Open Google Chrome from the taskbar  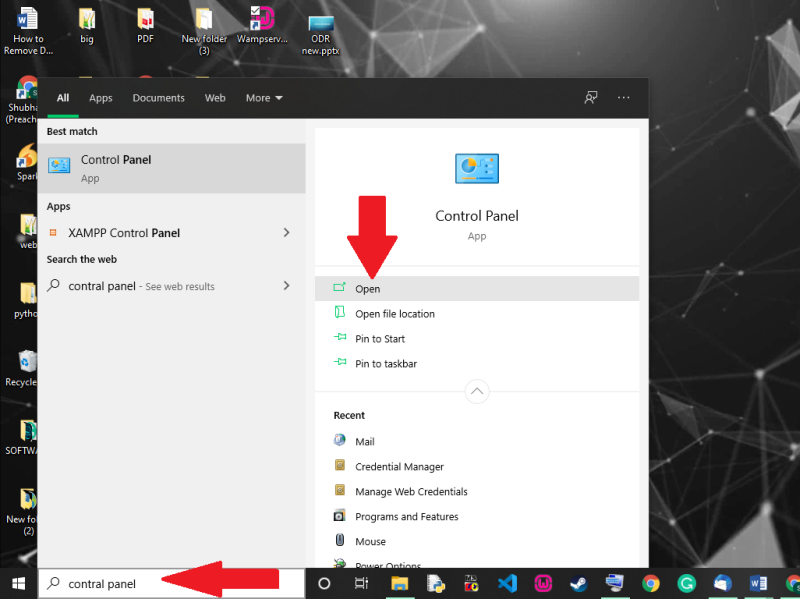click(651, 584)
